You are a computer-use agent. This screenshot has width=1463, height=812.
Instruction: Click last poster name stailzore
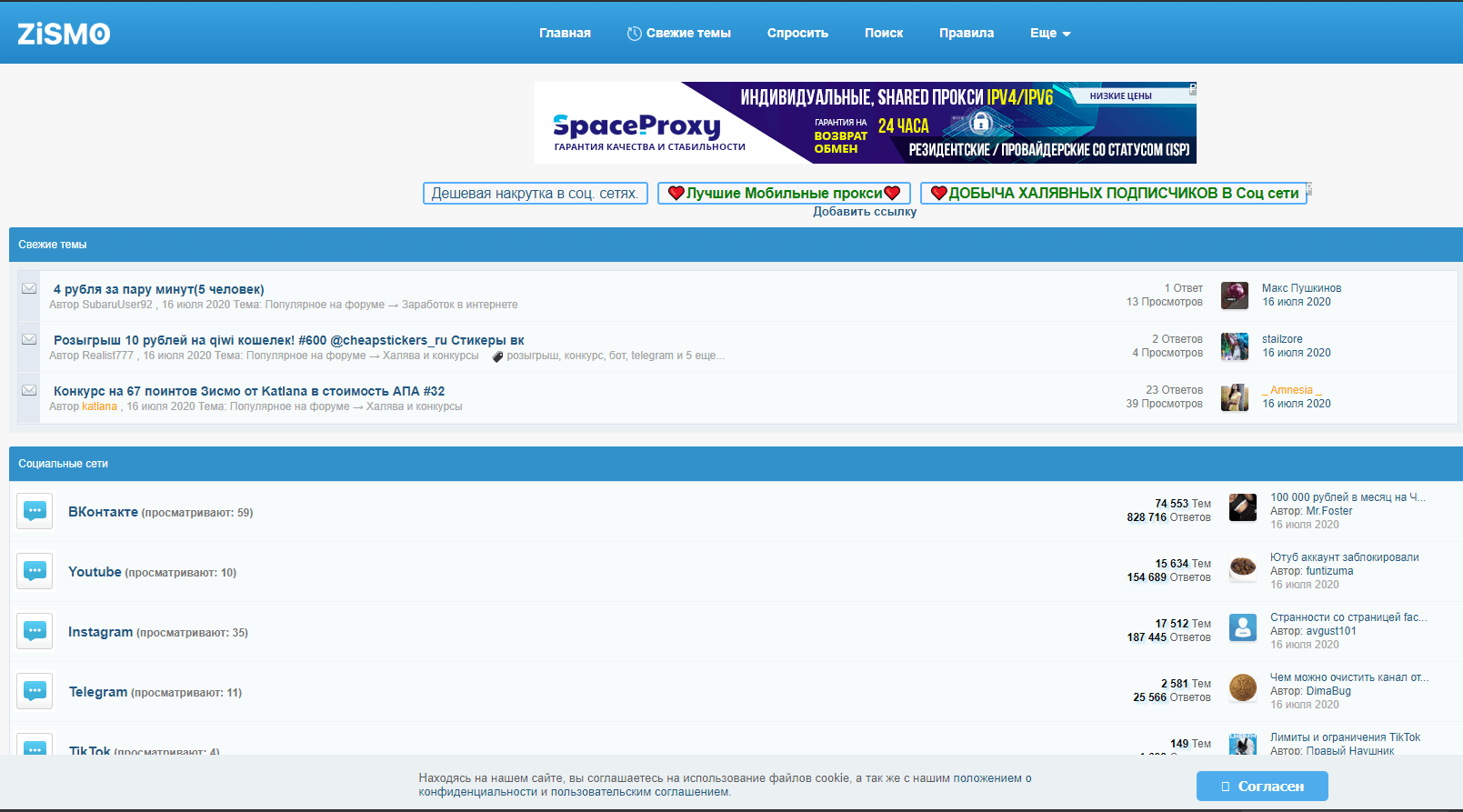tap(1282, 339)
